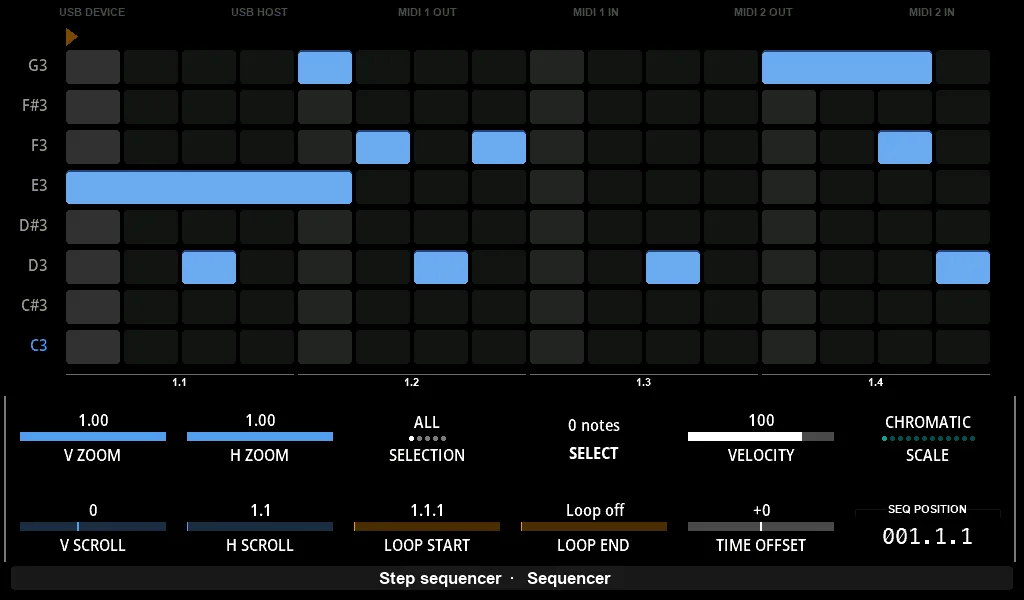Click the USB DEVICE port label
The width and height of the screenshot is (1024, 600).
(x=92, y=12)
